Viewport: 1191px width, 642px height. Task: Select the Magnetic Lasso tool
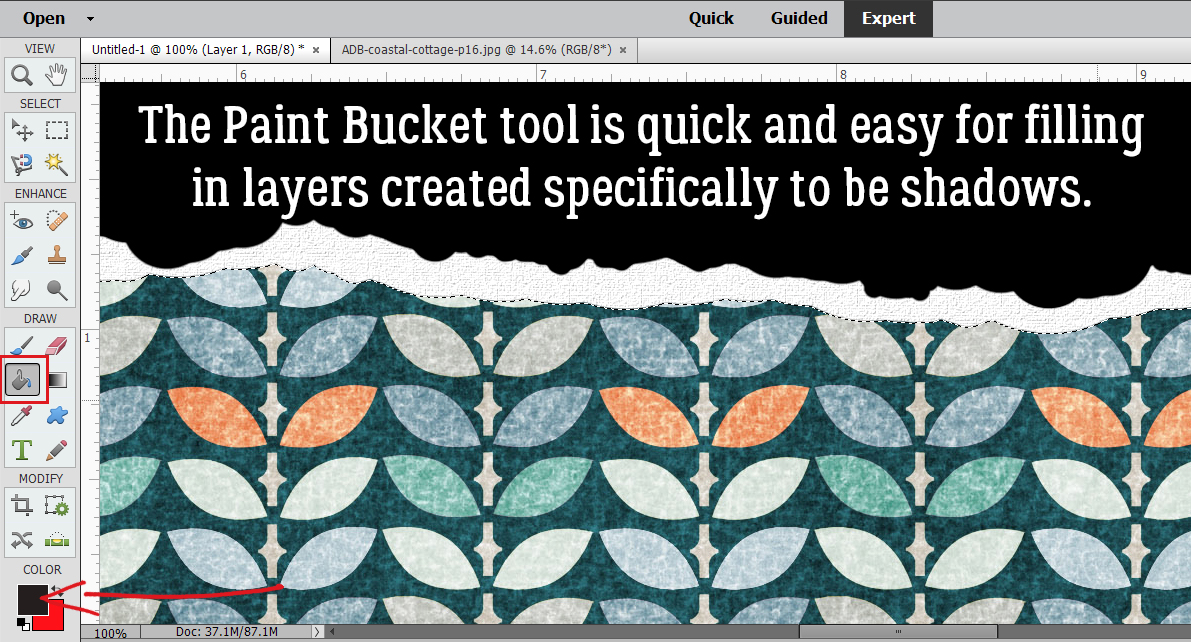22,163
